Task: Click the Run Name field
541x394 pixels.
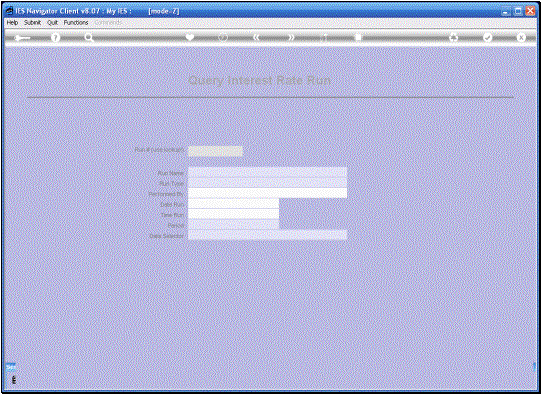Action: coord(267,172)
